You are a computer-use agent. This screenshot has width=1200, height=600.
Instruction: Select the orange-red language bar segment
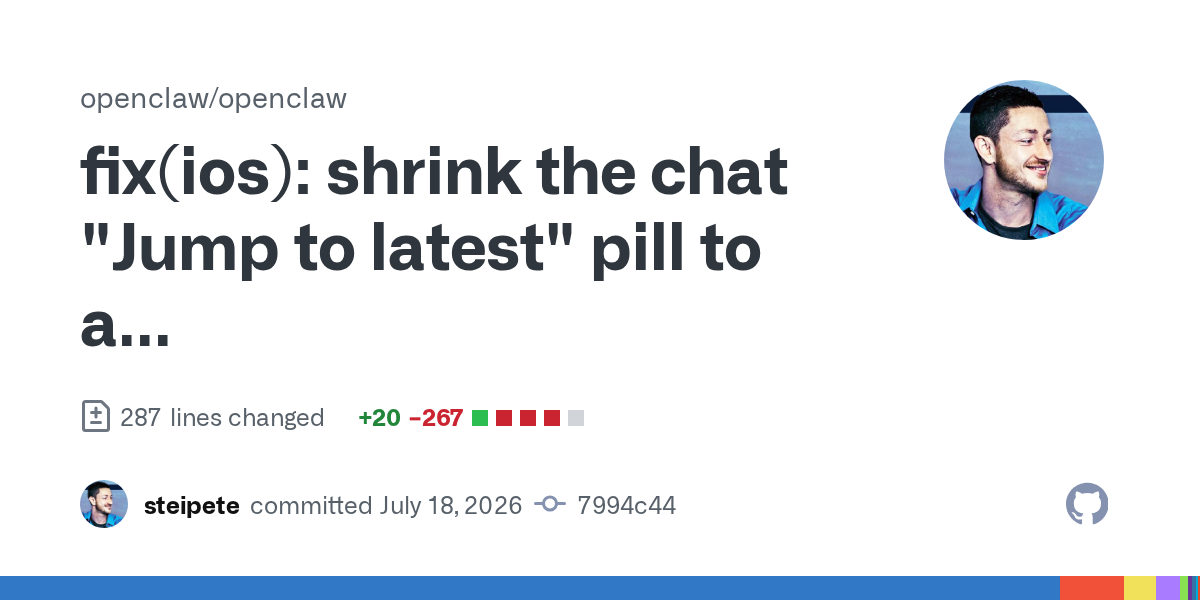point(1092,588)
